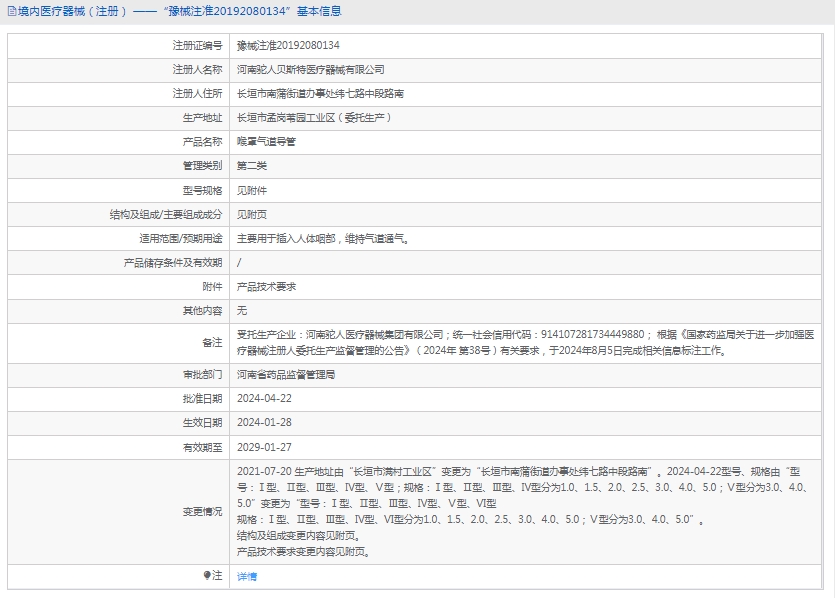The width and height of the screenshot is (837, 598).
Task: Click the document icon before 境内医疗器械 title
Action: tap(11, 12)
